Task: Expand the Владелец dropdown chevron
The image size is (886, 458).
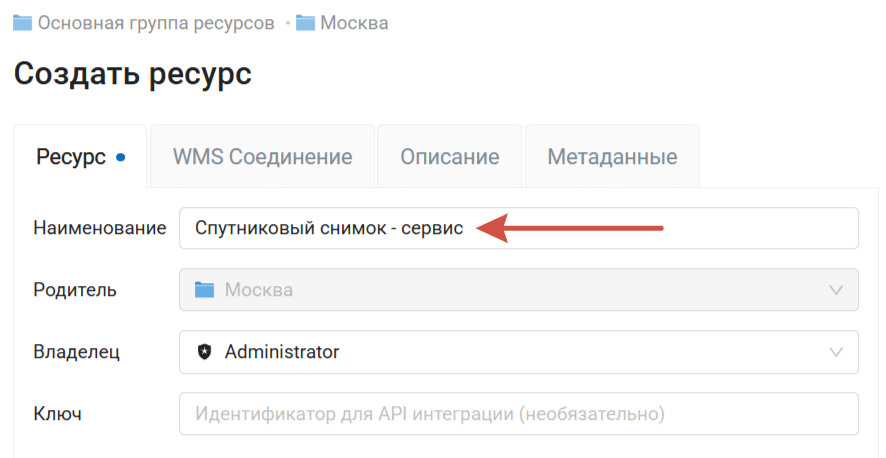Action: click(836, 352)
